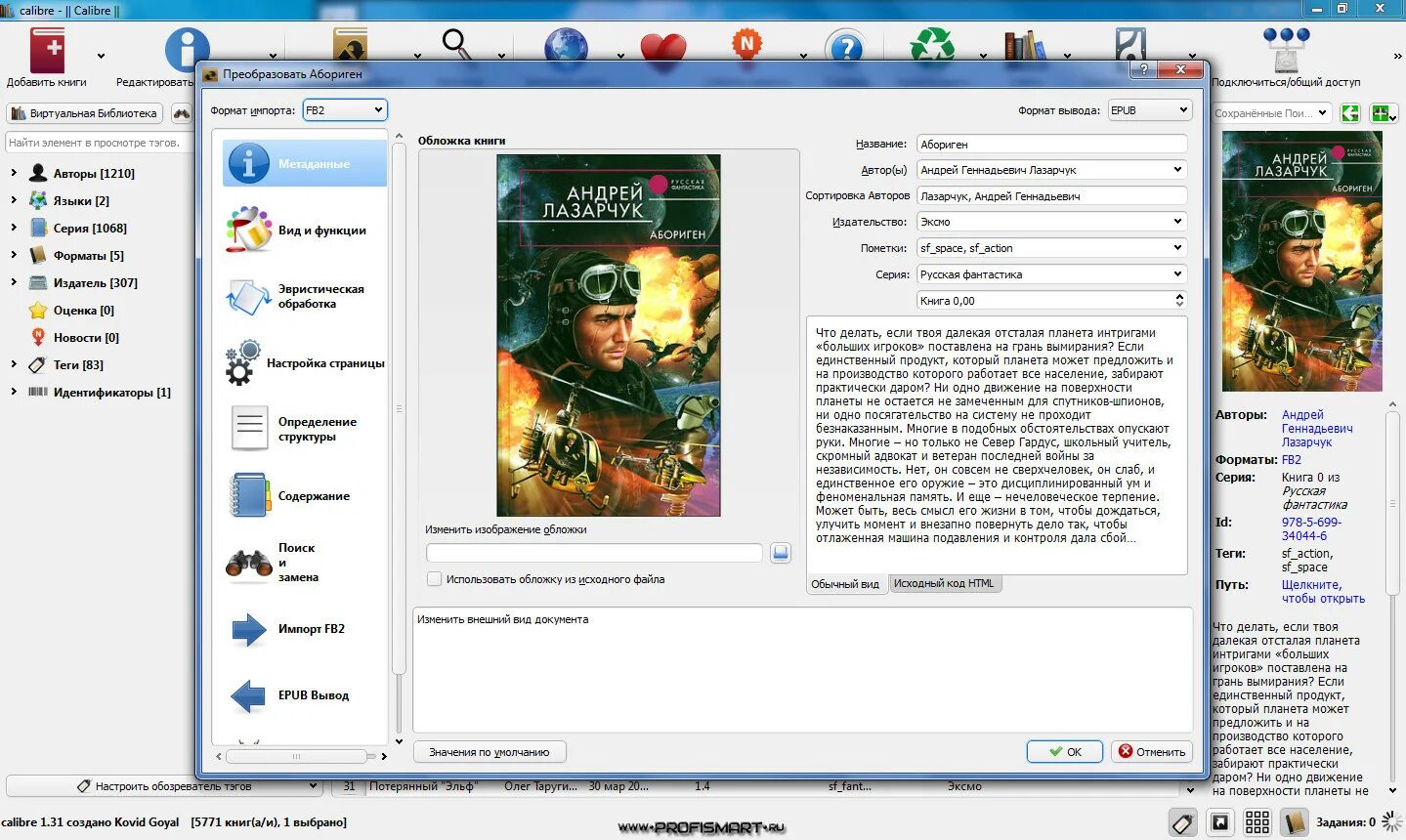Toggle cover grid icon in status bar

point(1257,822)
